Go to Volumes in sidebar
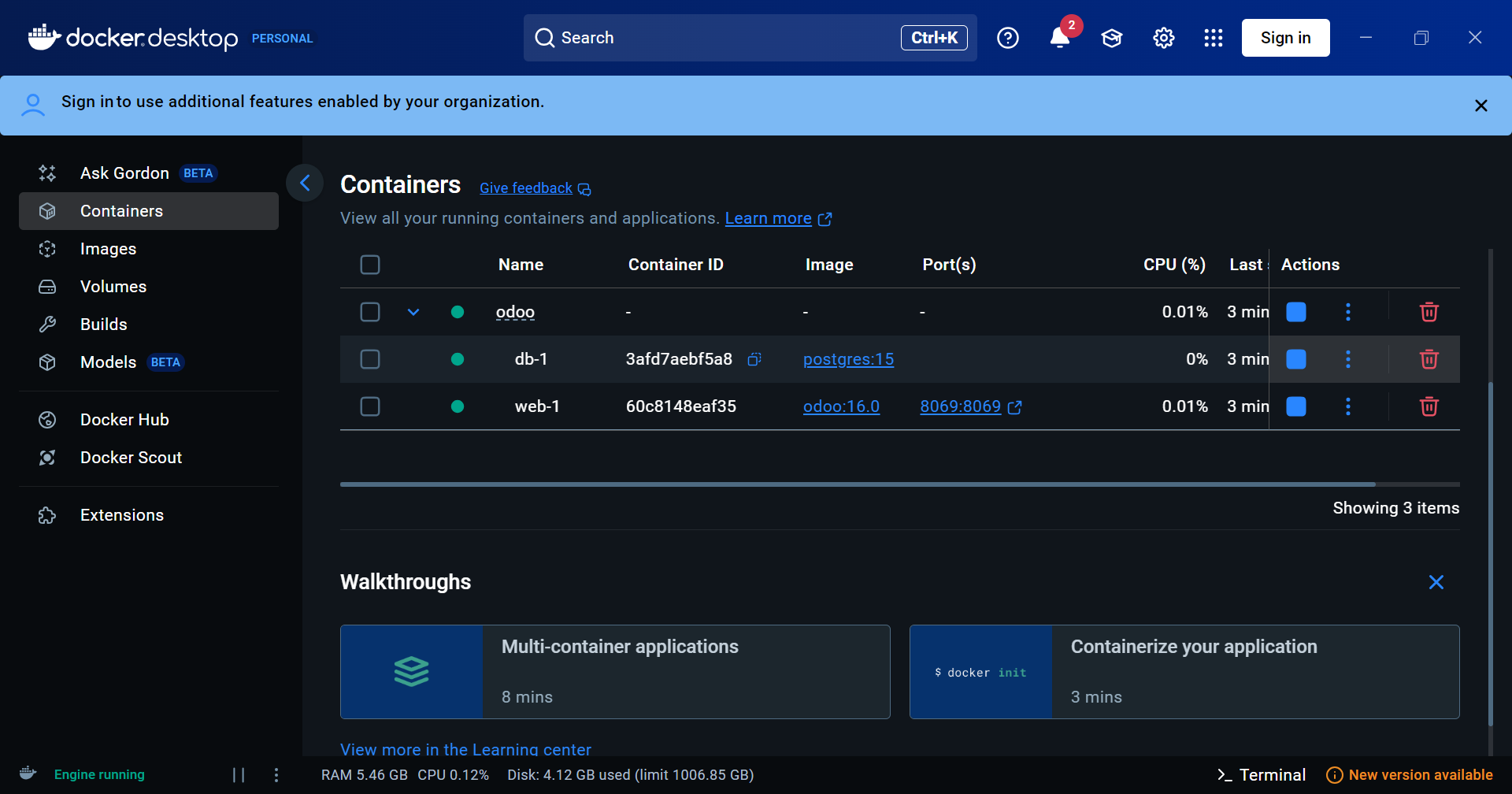This screenshot has height=794, width=1512. tap(149, 287)
